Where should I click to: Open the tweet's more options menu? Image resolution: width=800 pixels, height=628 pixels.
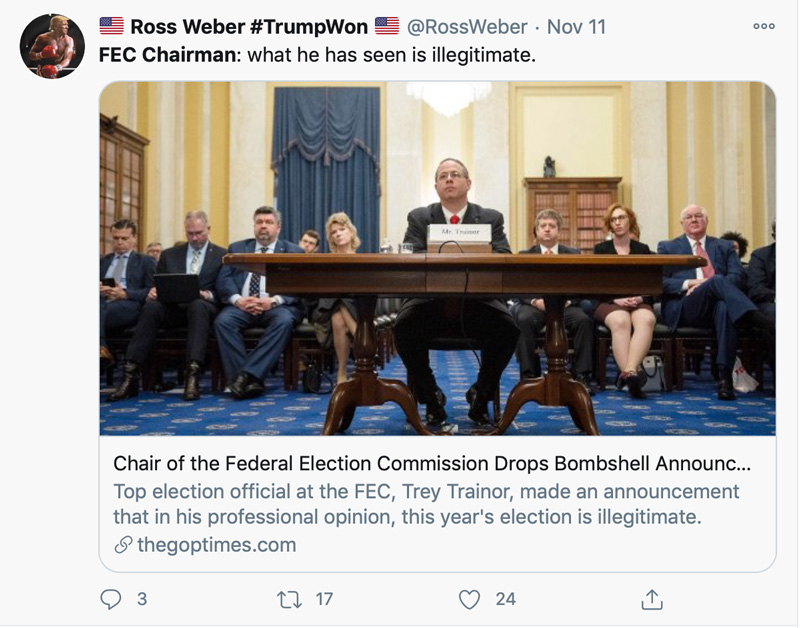pos(763,27)
